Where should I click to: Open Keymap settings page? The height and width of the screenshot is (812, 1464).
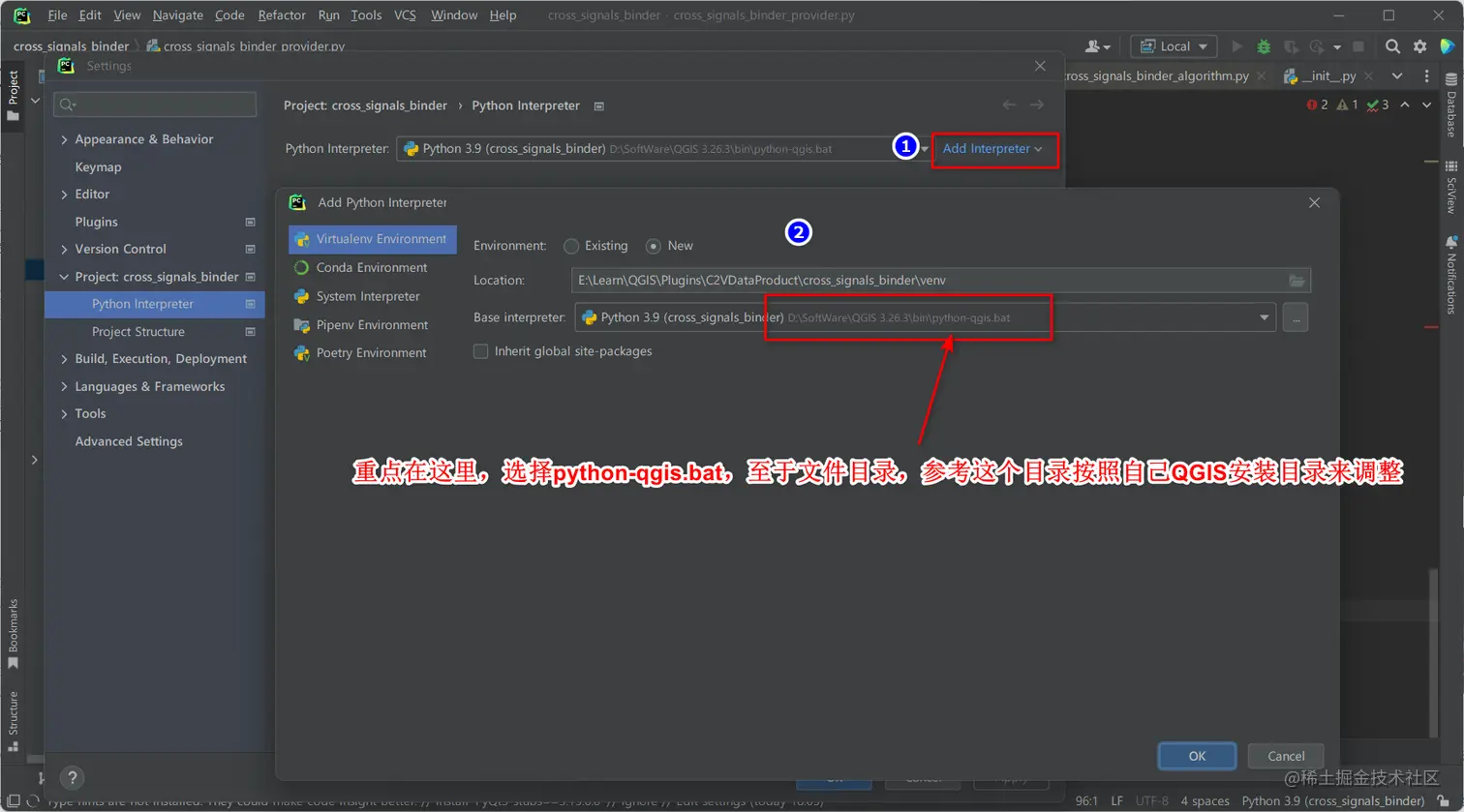(99, 167)
